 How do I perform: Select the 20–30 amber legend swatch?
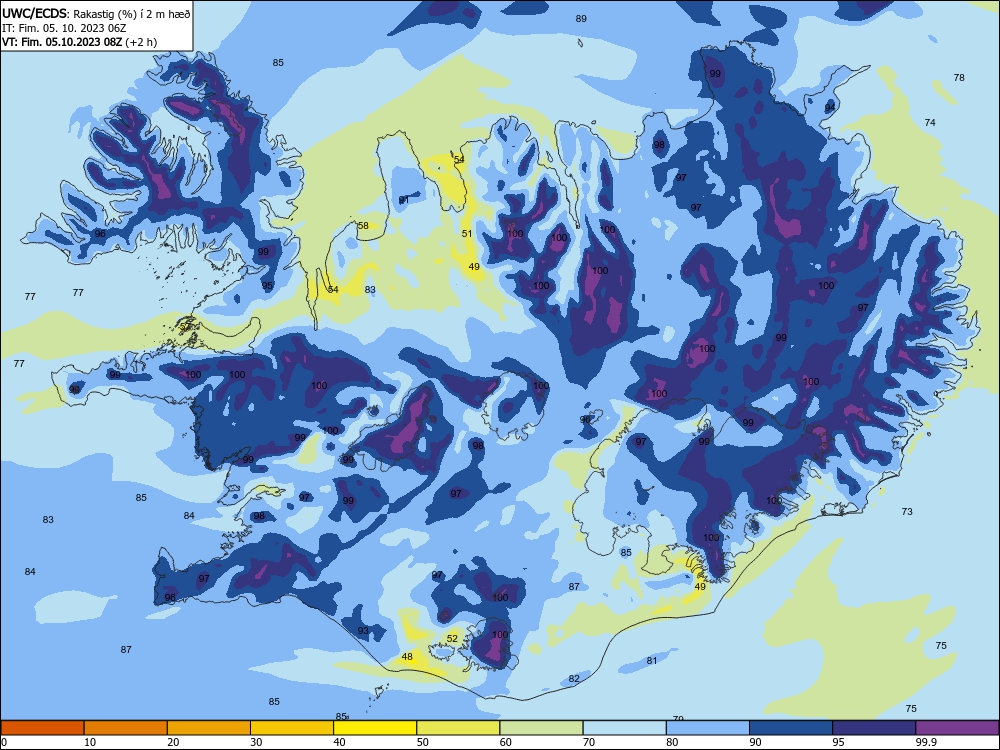209,728
